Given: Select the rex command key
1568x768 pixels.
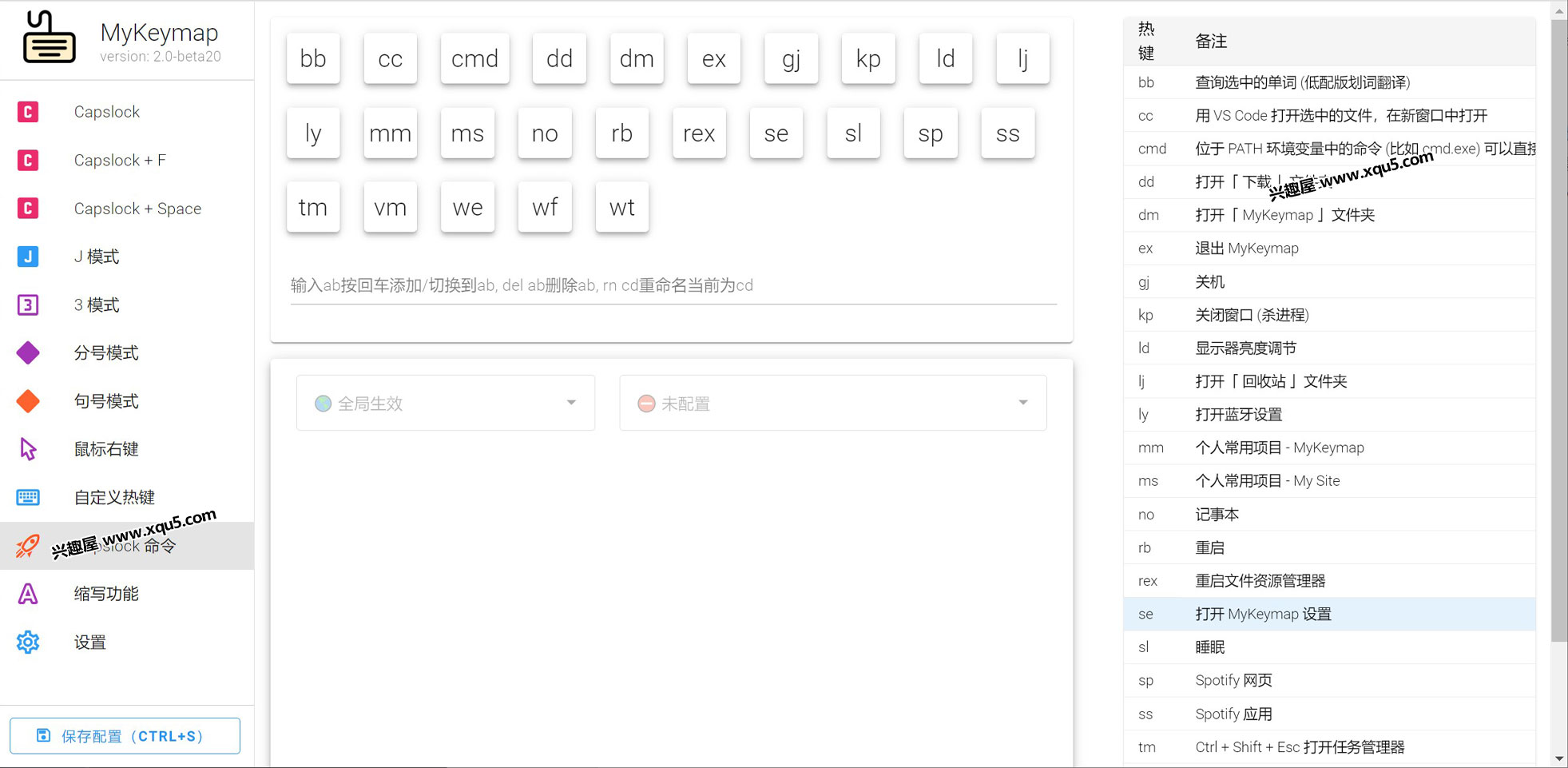Looking at the screenshot, I should pos(699,133).
